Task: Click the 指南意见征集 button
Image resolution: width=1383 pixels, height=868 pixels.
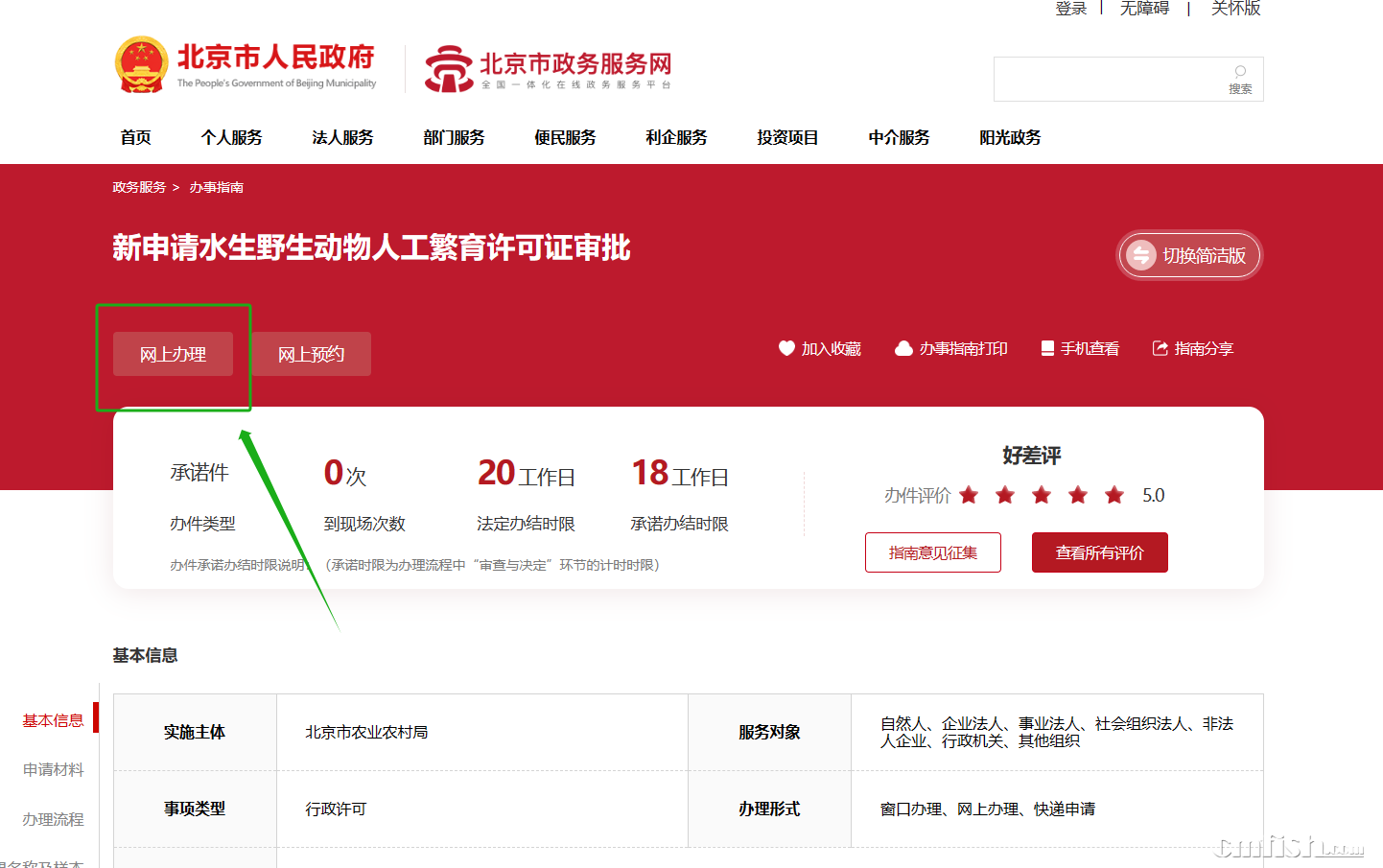Action: click(932, 552)
